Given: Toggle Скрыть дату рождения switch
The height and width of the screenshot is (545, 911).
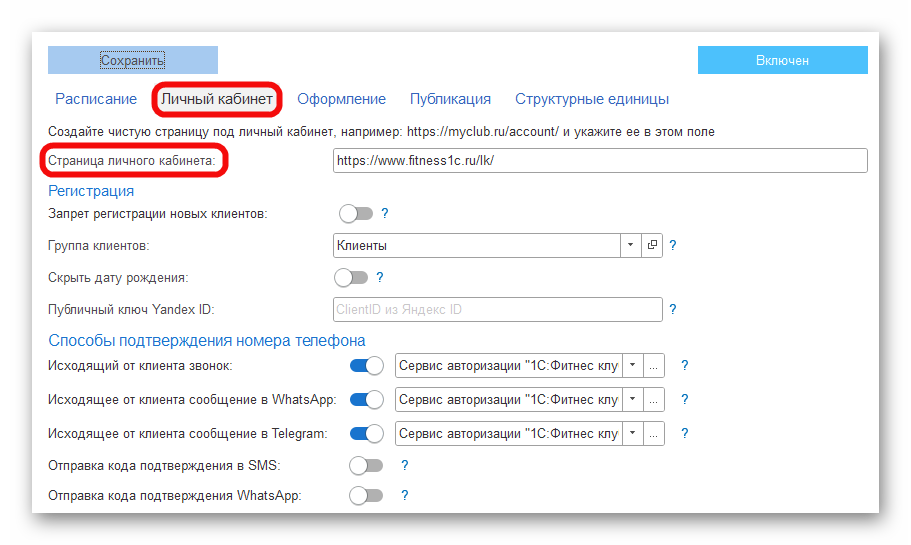Looking at the screenshot, I should tap(351, 278).
